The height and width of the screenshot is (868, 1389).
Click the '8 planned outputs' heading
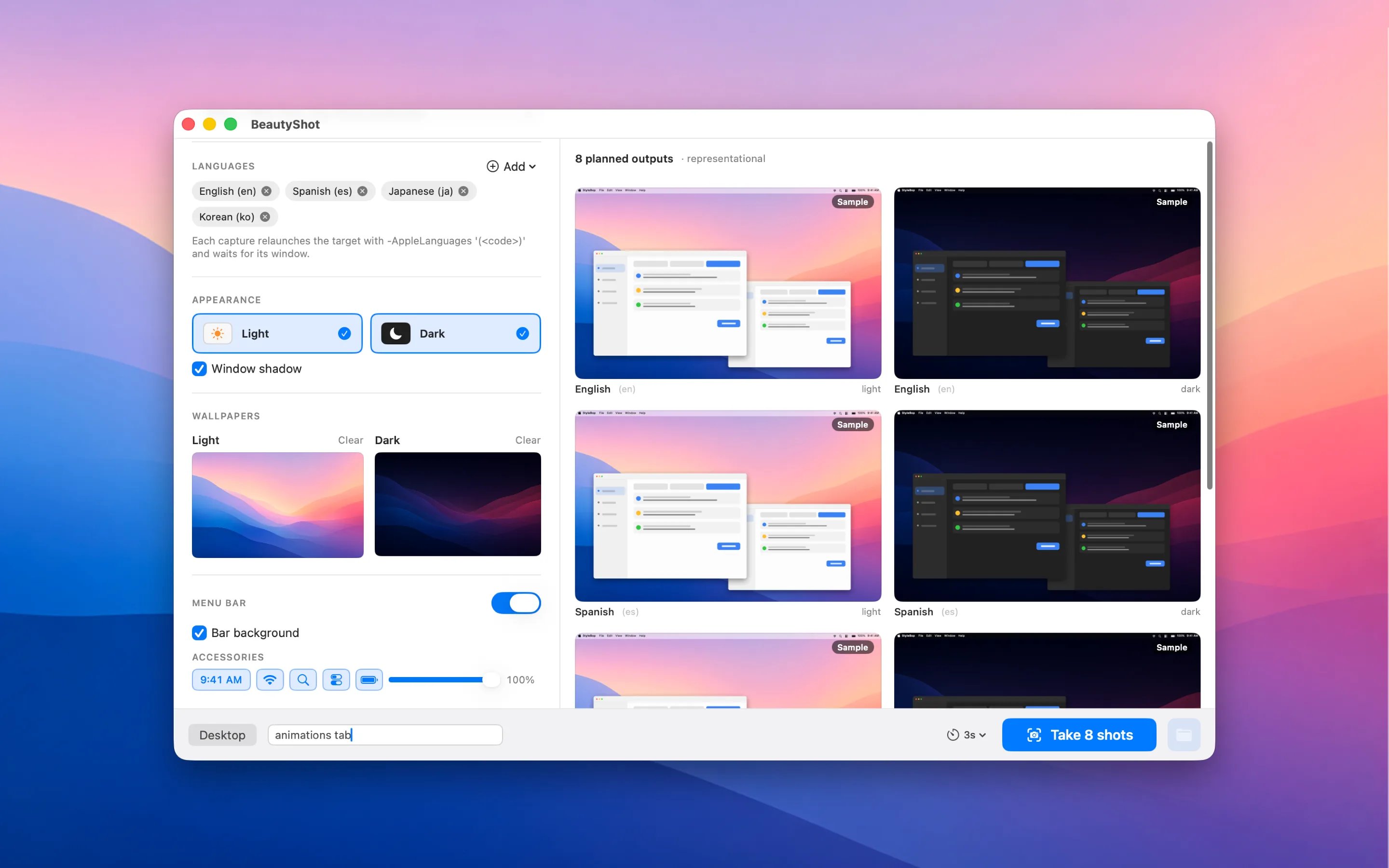click(624, 159)
